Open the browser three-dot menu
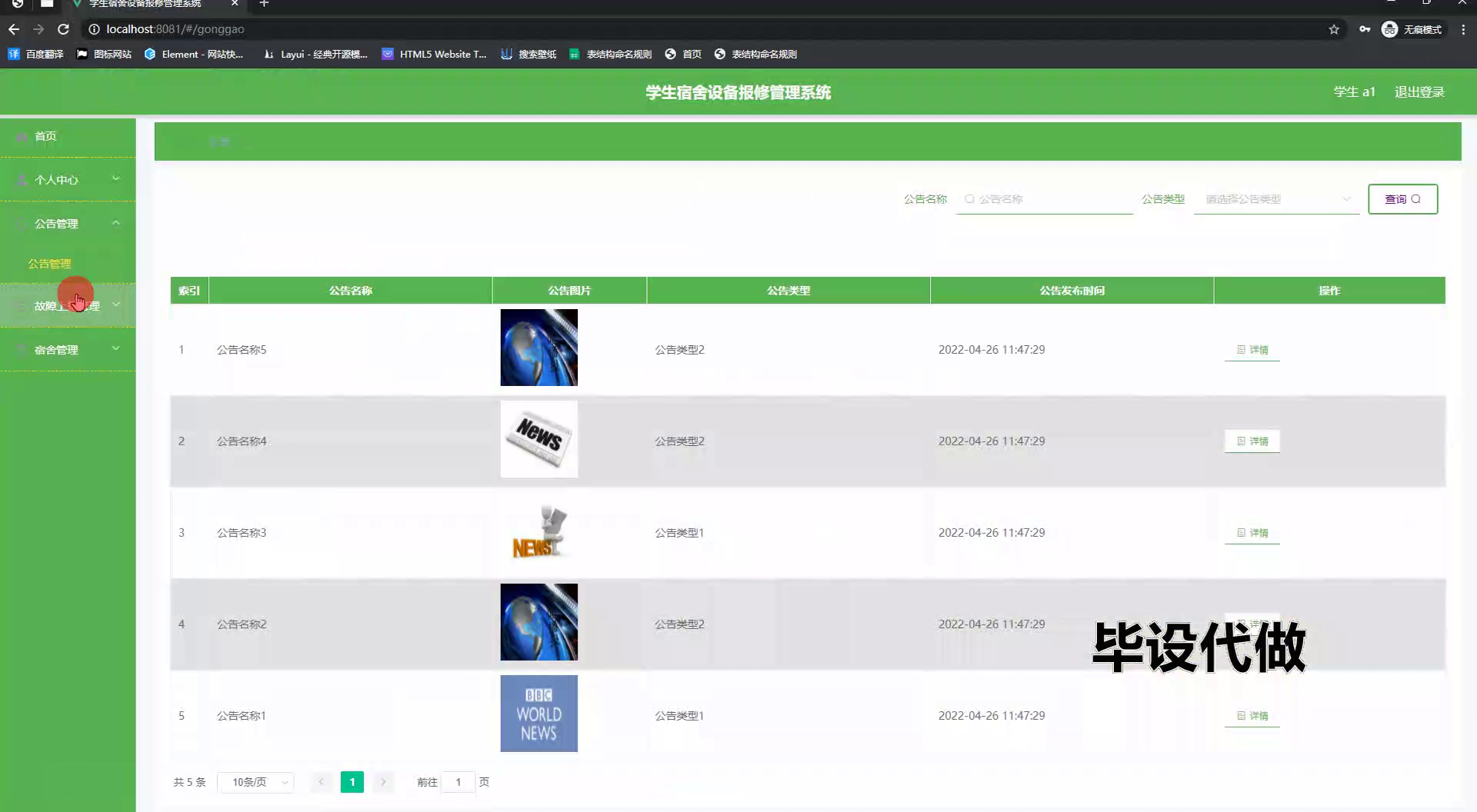The height and width of the screenshot is (812, 1477). [x=1463, y=29]
